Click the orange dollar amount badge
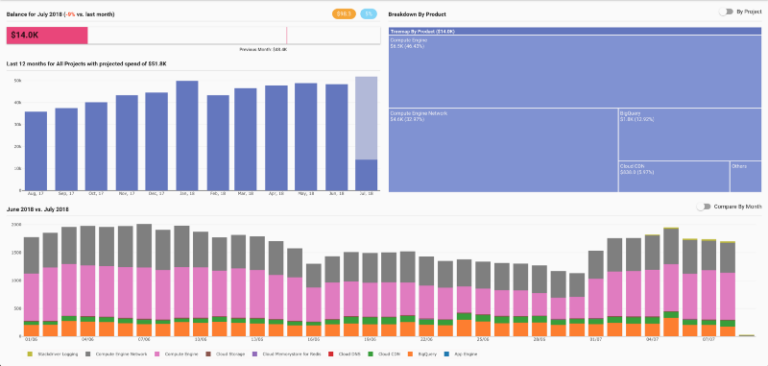This screenshot has width=768, height=366. [x=344, y=14]
